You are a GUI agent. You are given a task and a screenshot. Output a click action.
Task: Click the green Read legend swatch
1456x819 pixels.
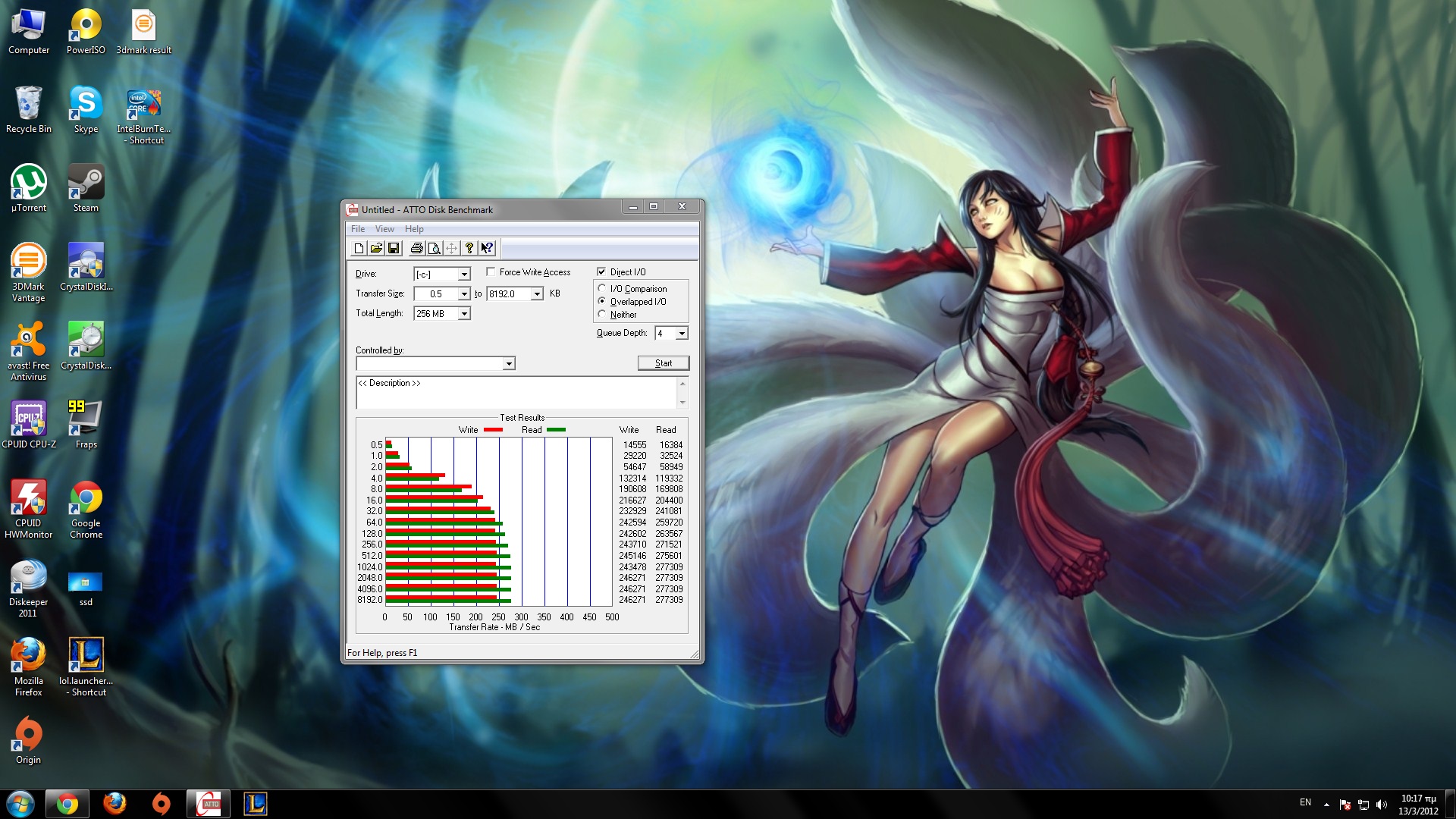coord(556,430)
